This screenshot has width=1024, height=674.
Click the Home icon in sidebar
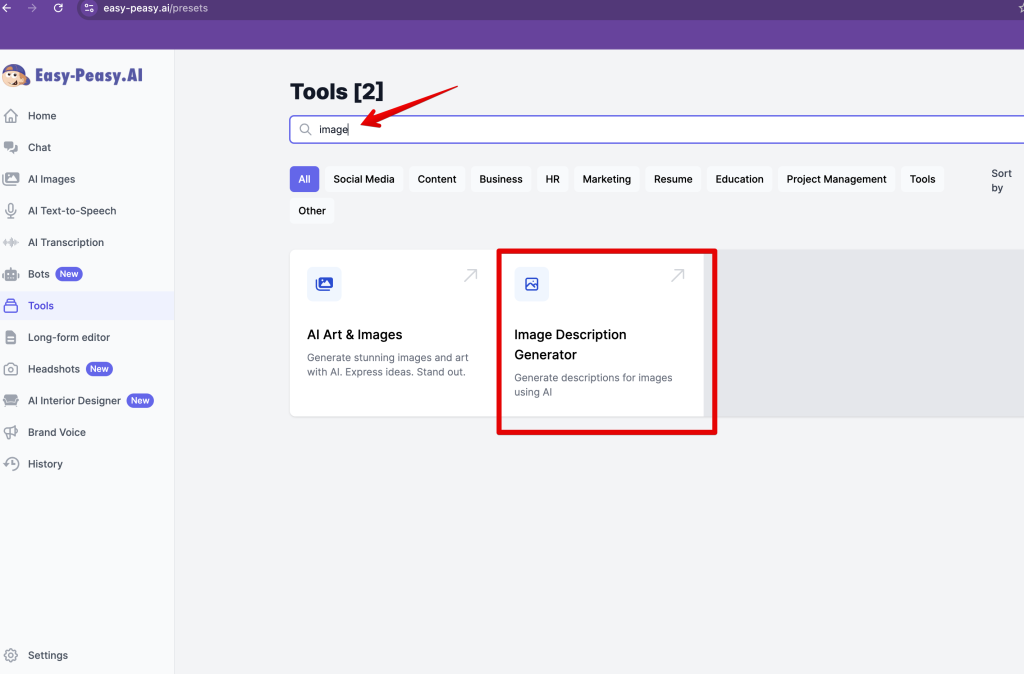click(11, 116)
